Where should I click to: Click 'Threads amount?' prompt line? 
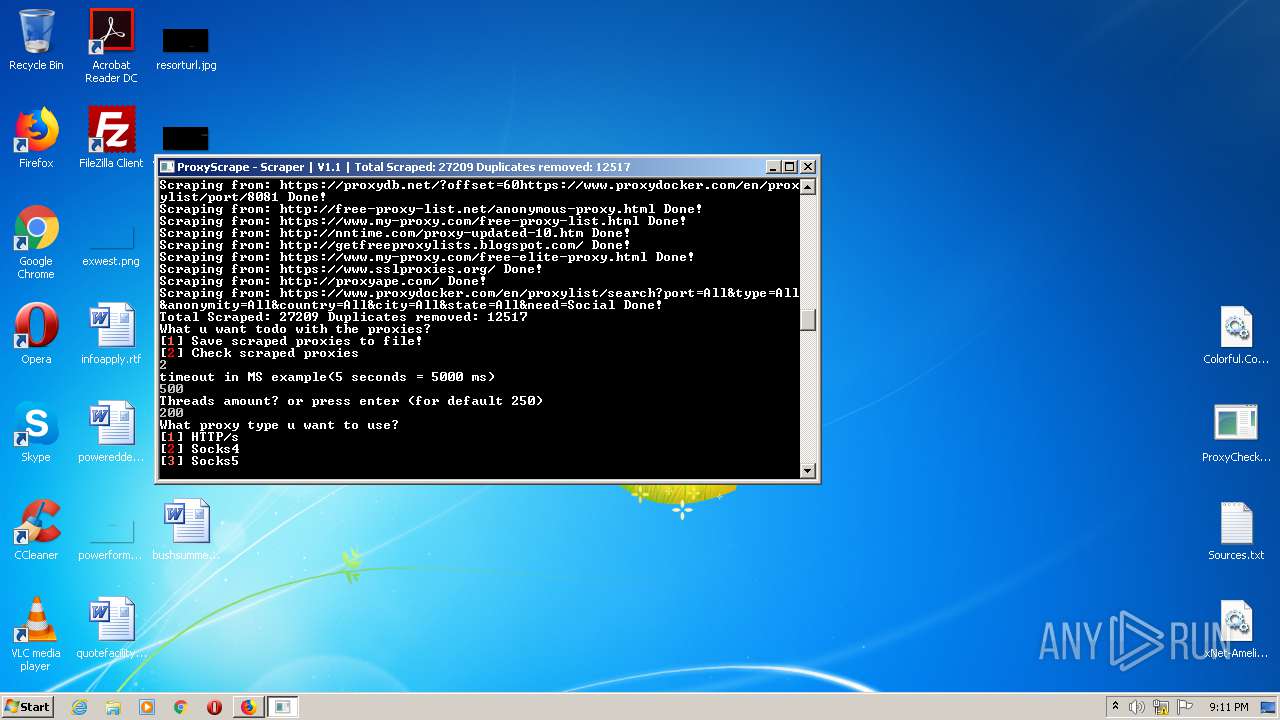click(x=351, y=401)
